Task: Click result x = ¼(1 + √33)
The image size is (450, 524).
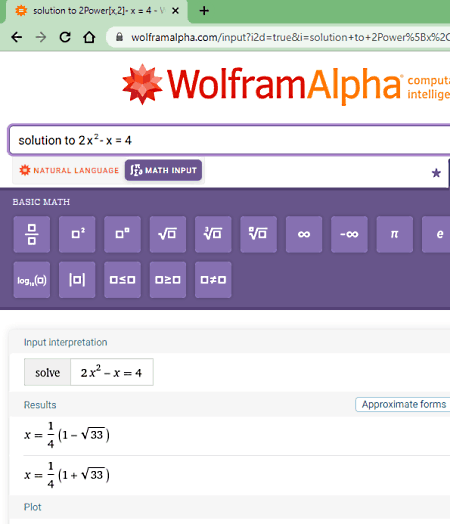Action: point(67,475)
